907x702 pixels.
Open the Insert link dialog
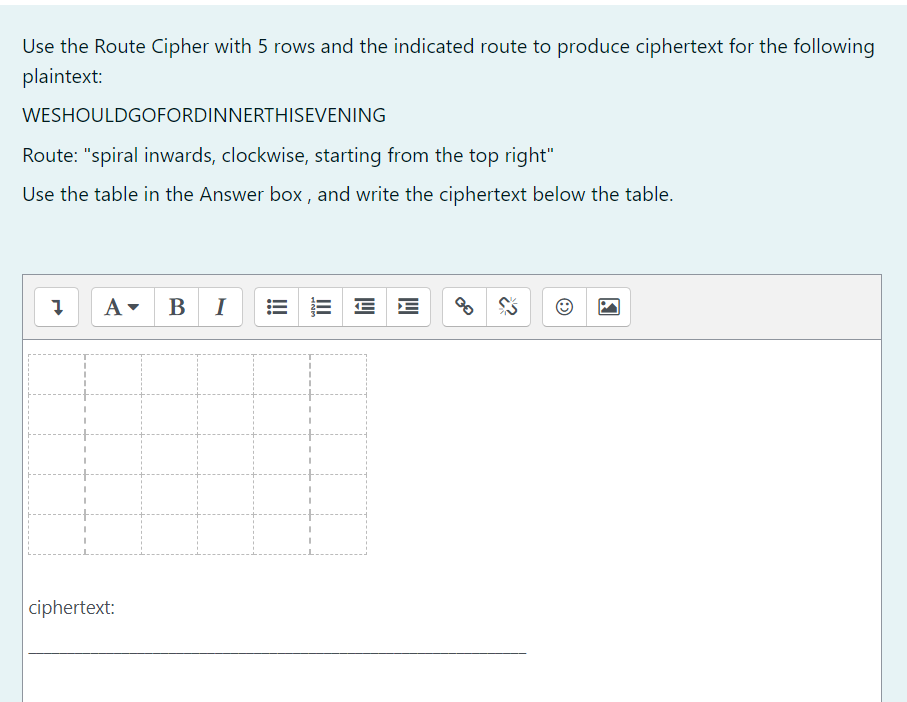(463, 307)
